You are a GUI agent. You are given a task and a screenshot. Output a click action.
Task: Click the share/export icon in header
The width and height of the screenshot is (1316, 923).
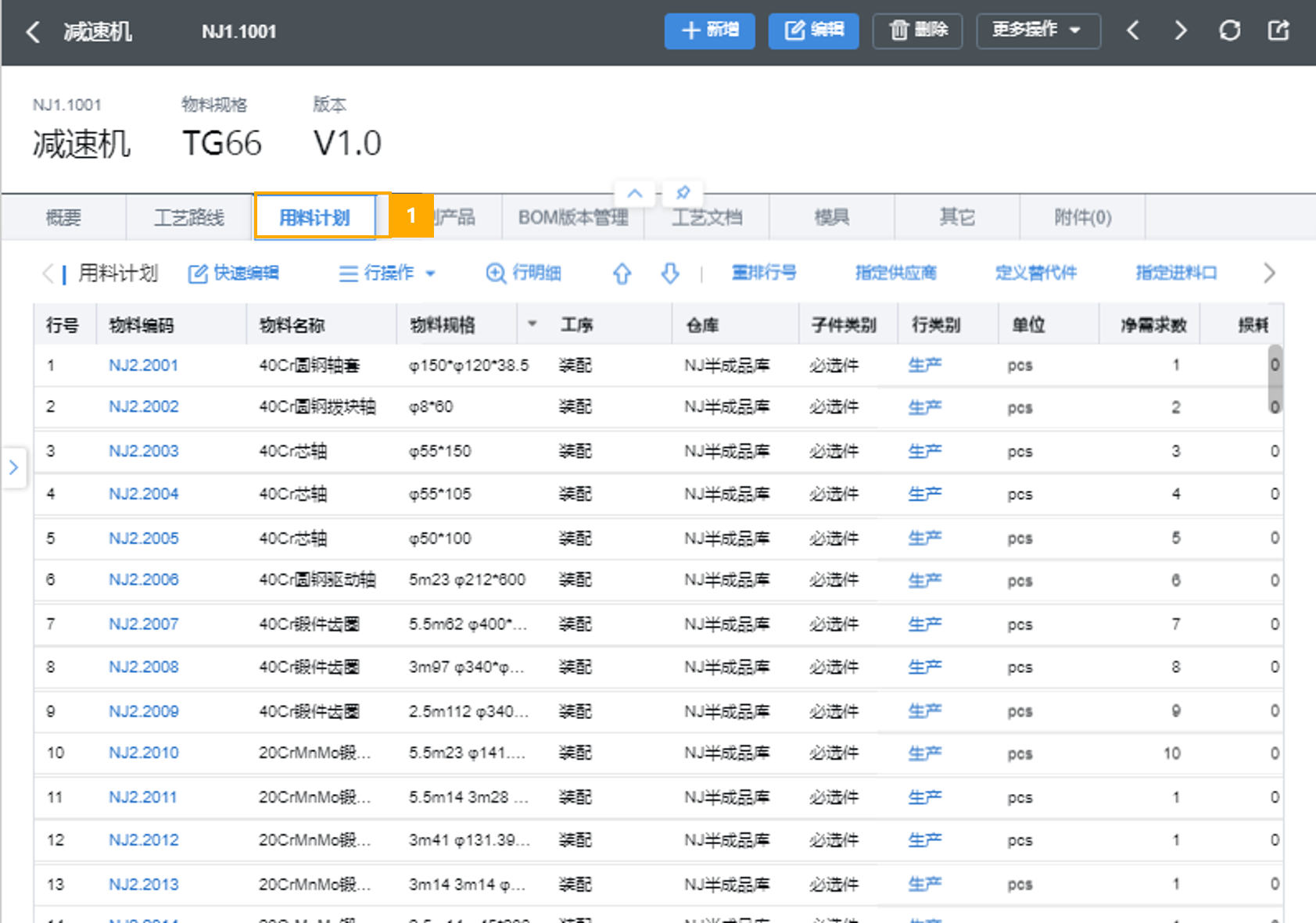pyautogui.click(x=1278, y=30)
